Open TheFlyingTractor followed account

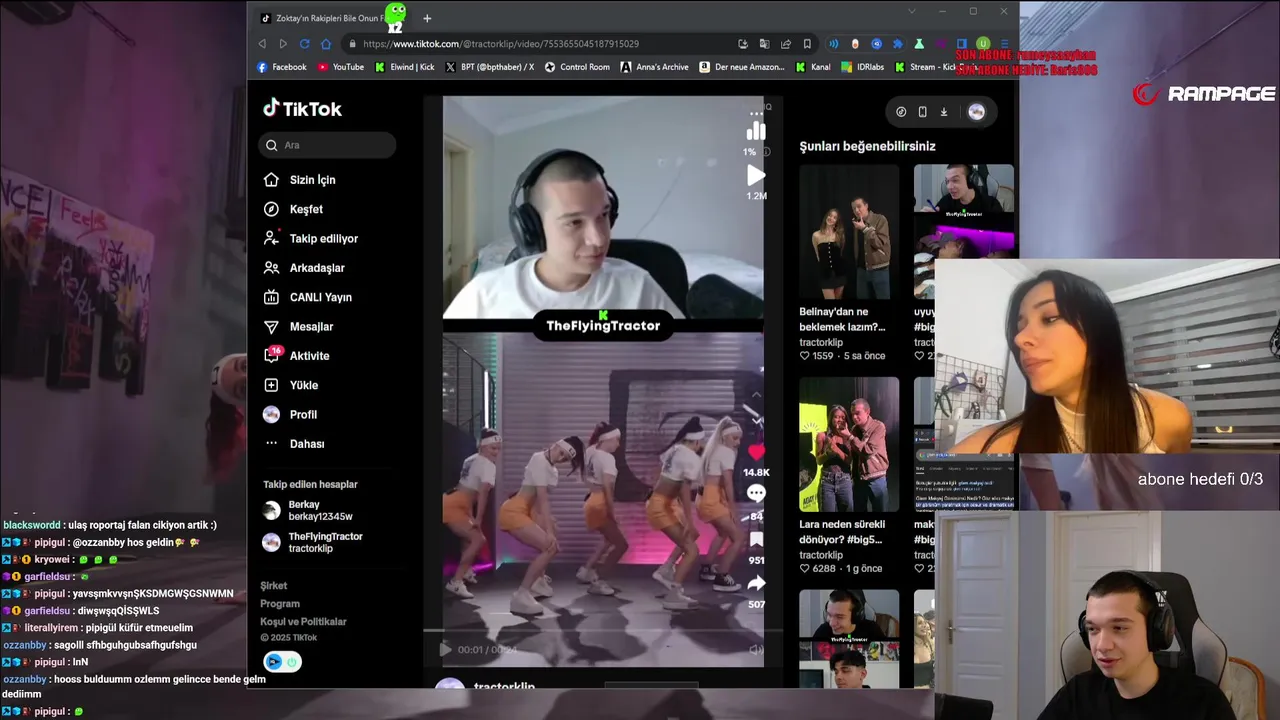(313, 542)
